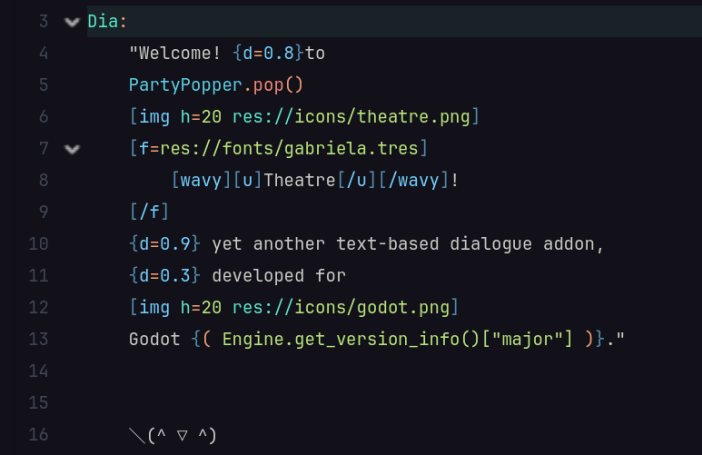Click the ["major"] index on line 13
The height and width of the screenshot is (455, 702).
coord(527,339)
